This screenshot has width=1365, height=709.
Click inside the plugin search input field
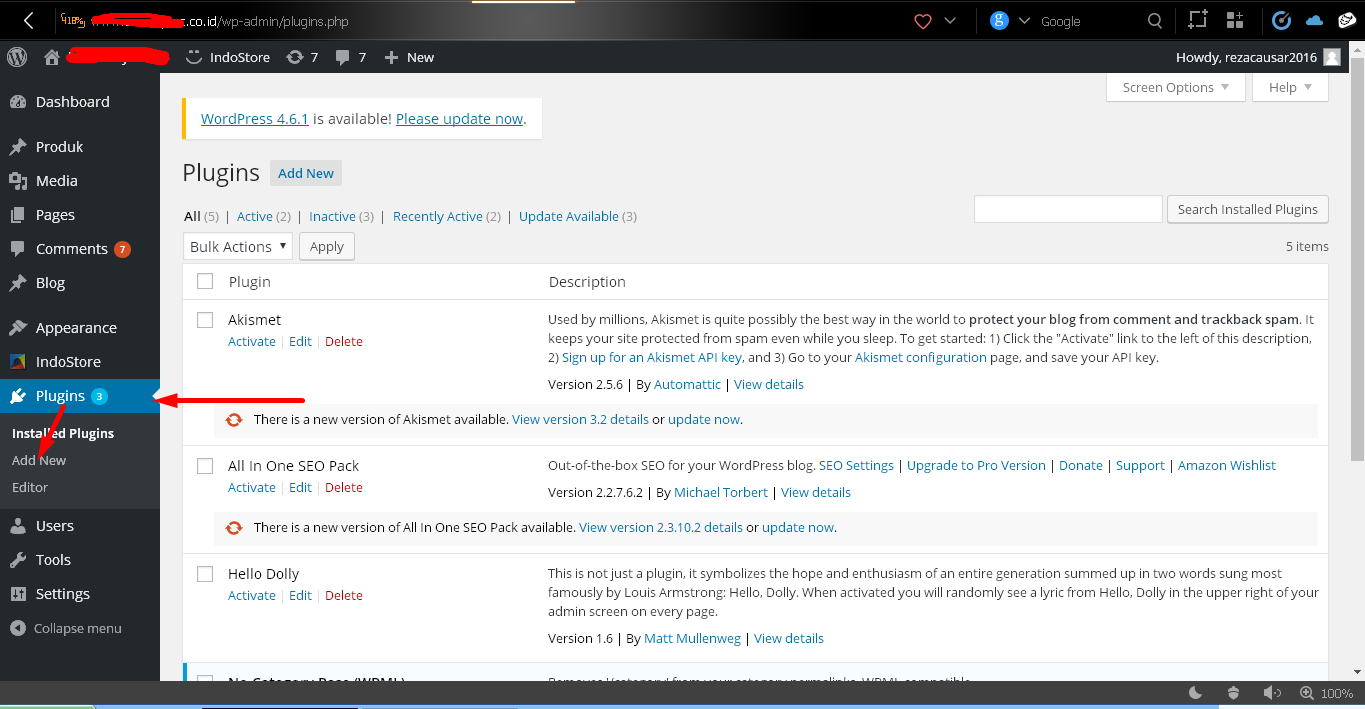coord(1067,209)
